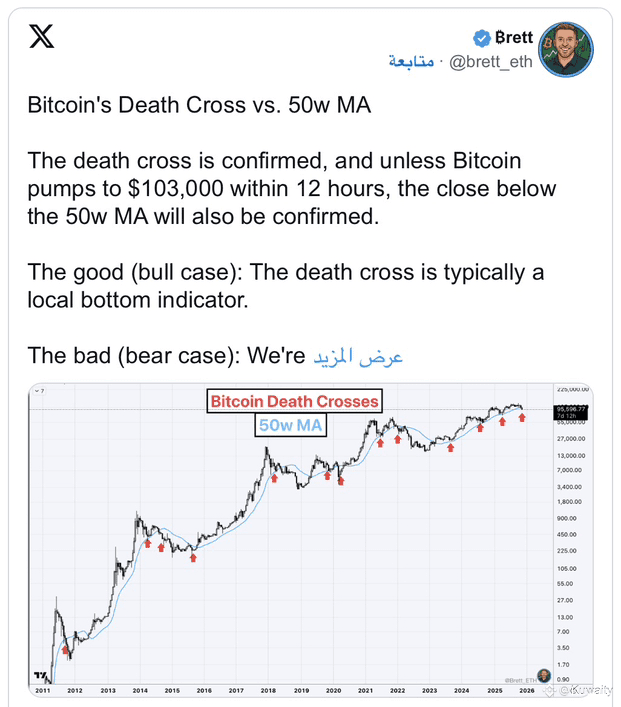Viewport: 621px width, 707px height.
Task: Open the Bitcoin chart image thumbnail
Action: pyautogui.click(x=300, y=540)
